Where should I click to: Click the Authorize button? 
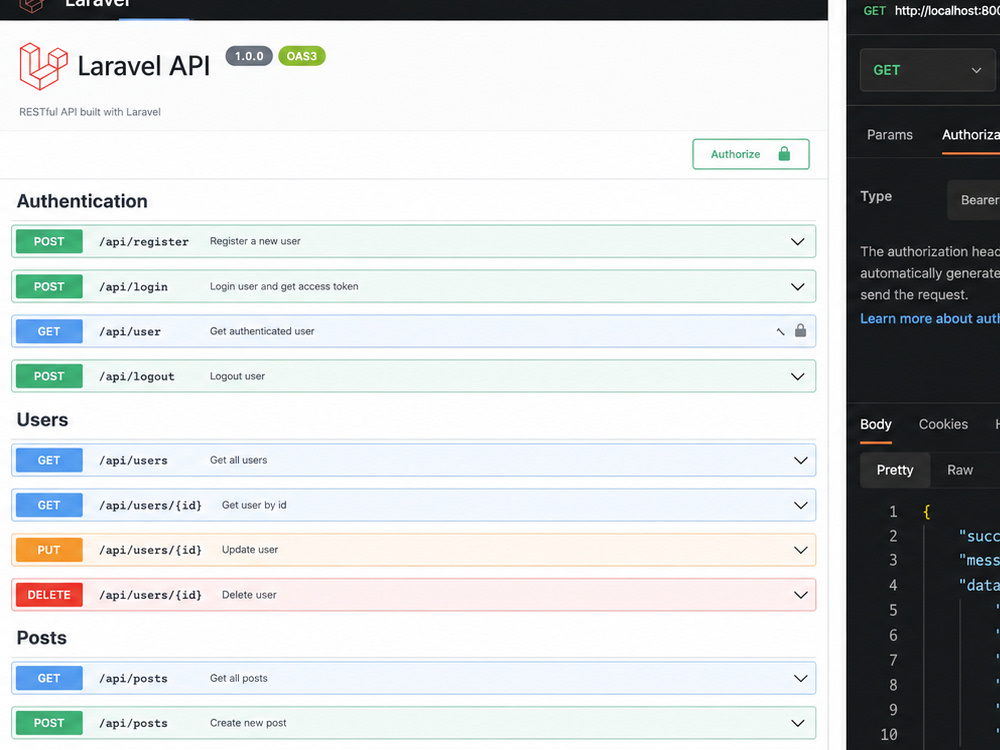751,154
